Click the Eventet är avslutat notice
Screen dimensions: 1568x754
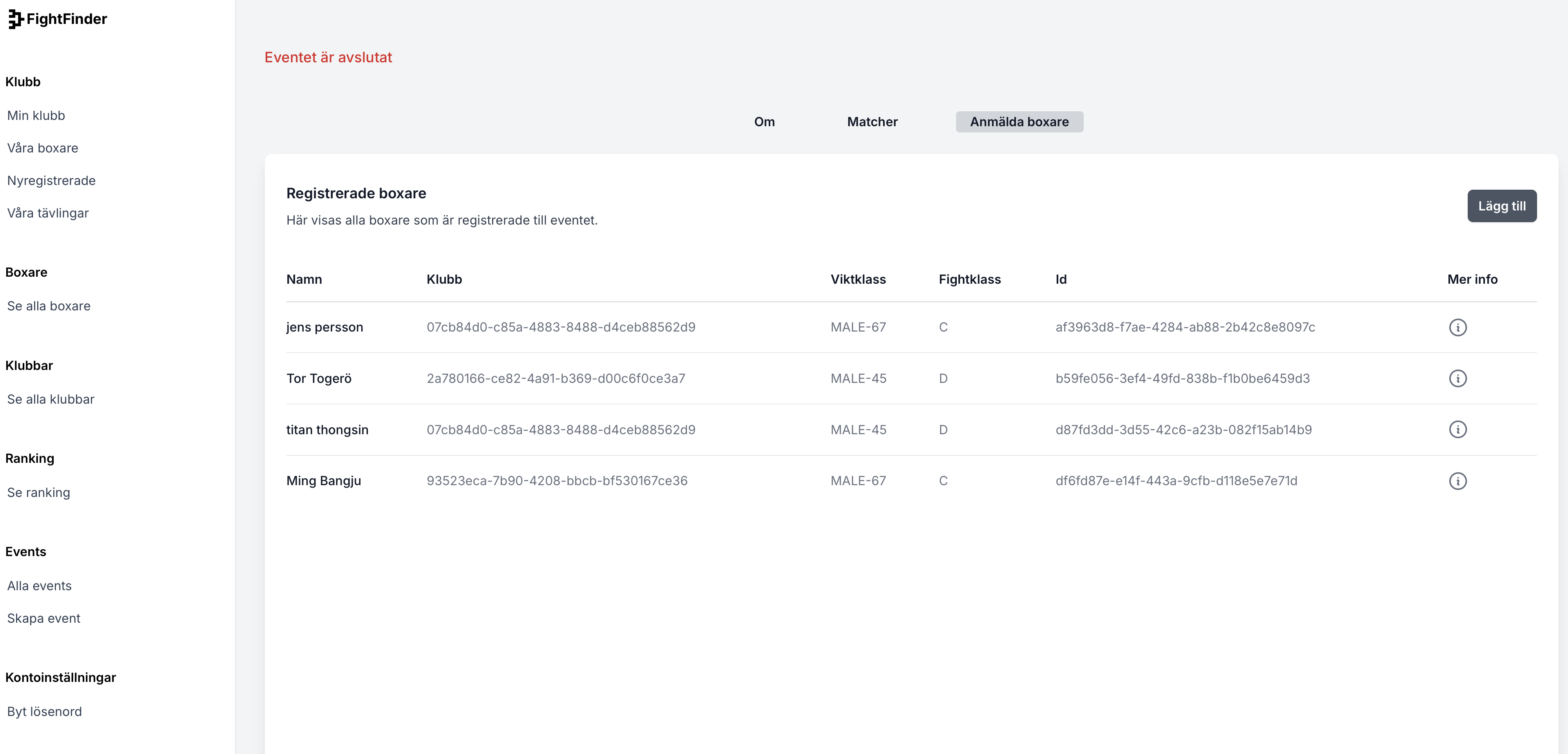pyautogui.click(x=328, y=57)
